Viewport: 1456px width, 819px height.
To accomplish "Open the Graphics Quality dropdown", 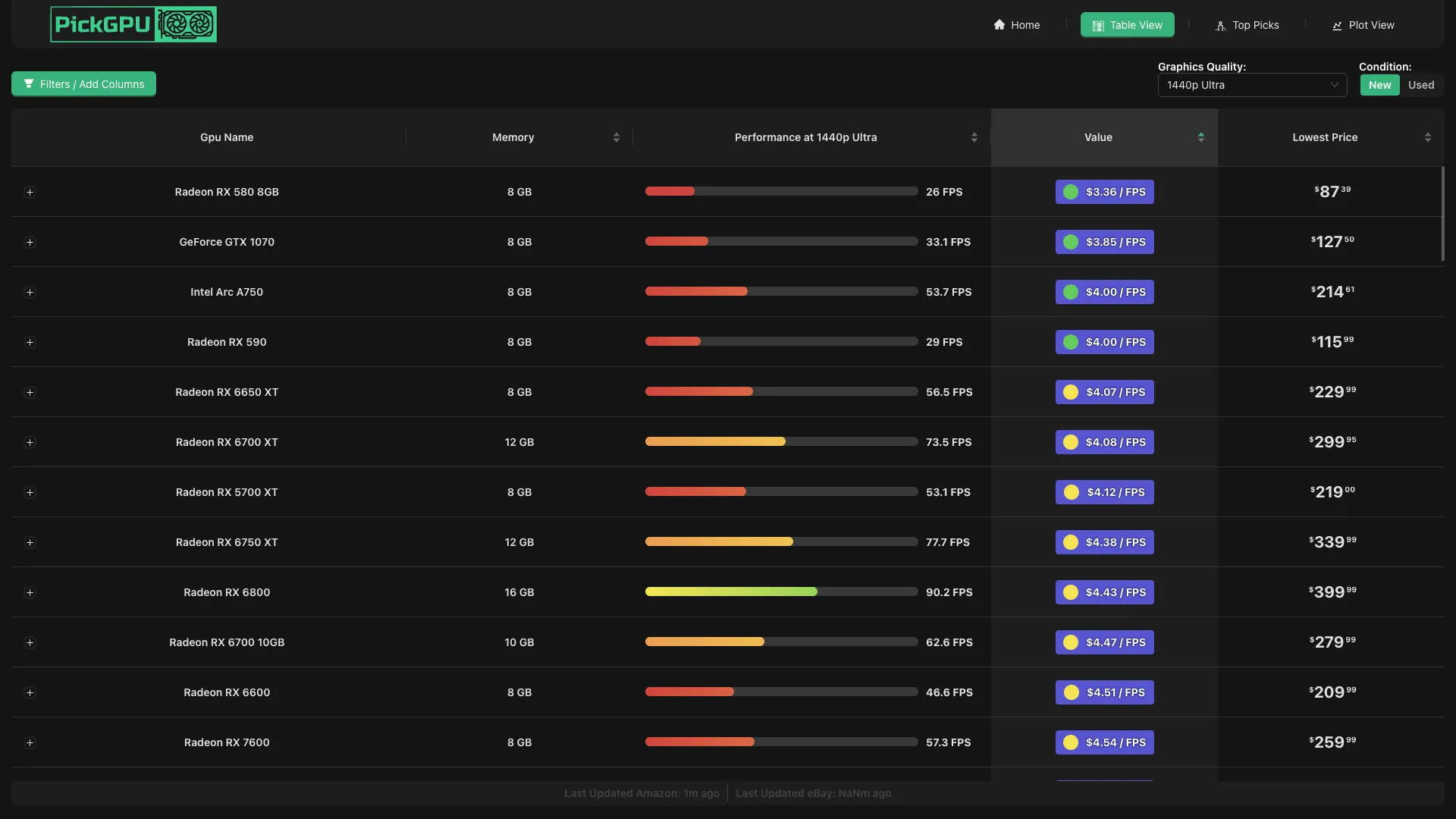I will click(1252, 85).
